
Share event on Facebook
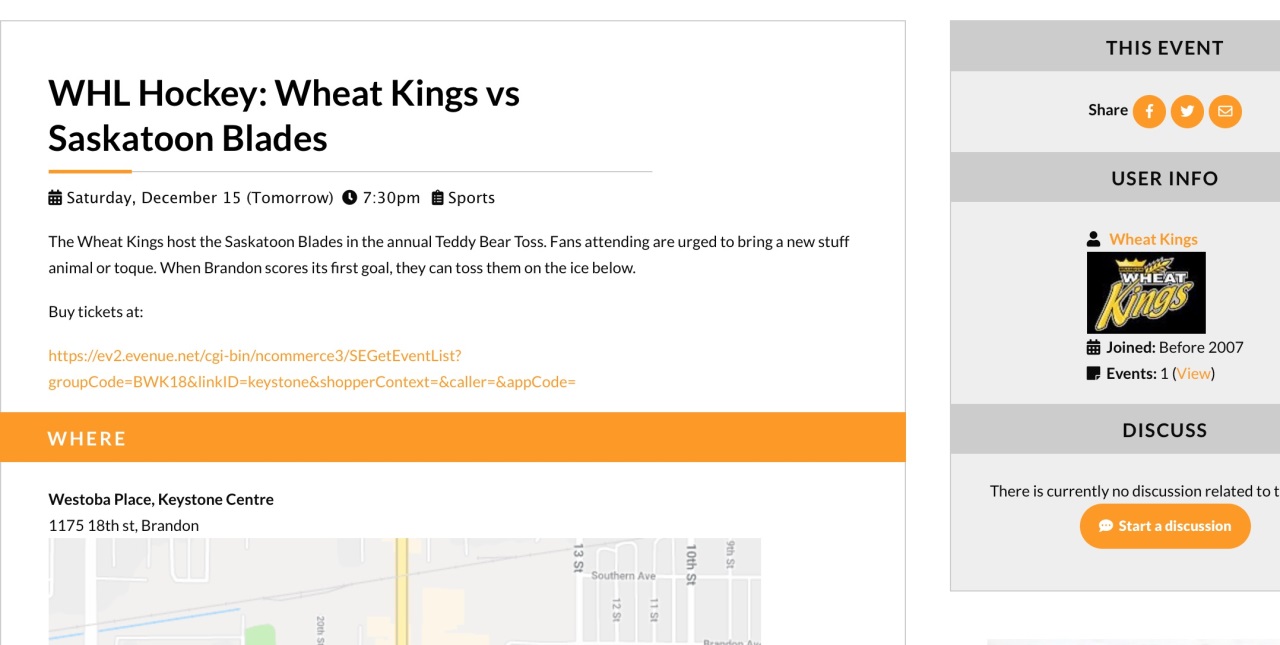tap(1149, 111)
